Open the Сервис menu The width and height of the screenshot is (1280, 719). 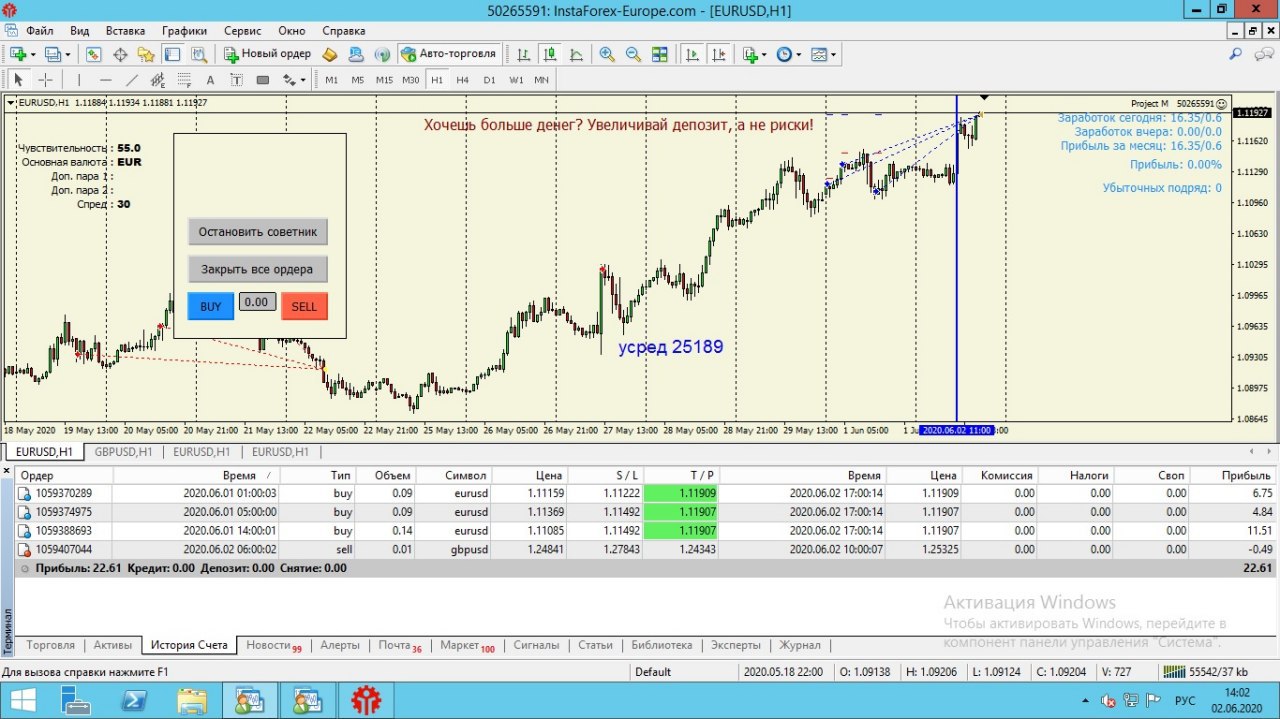[243, 31]
